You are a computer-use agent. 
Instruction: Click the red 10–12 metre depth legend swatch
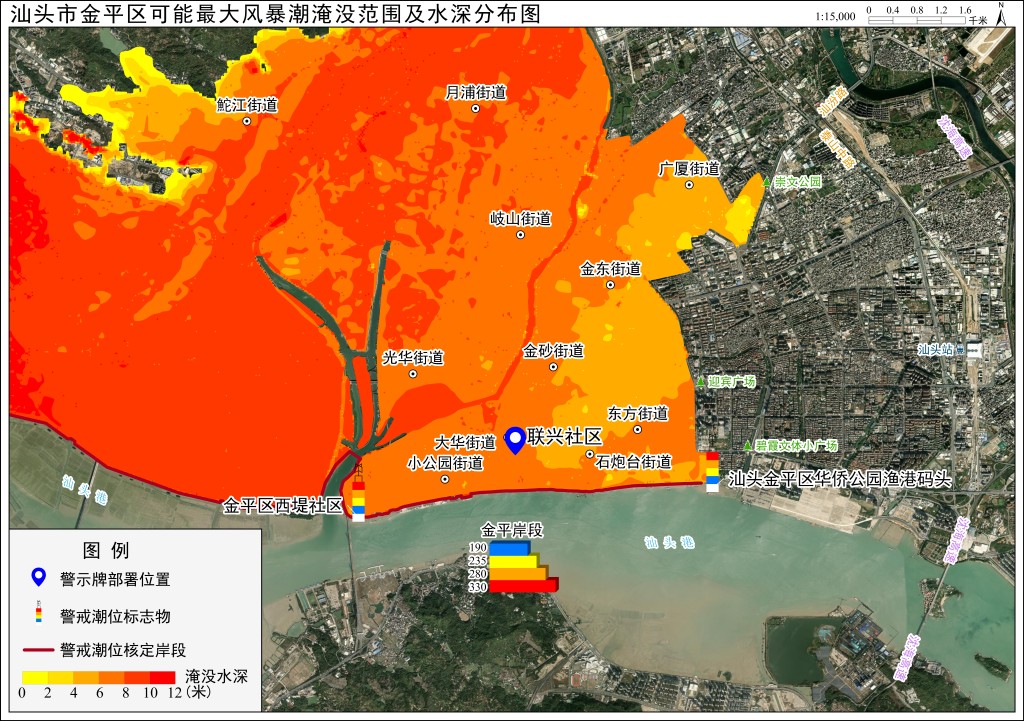pyautogui.click(x=163, y=677)
